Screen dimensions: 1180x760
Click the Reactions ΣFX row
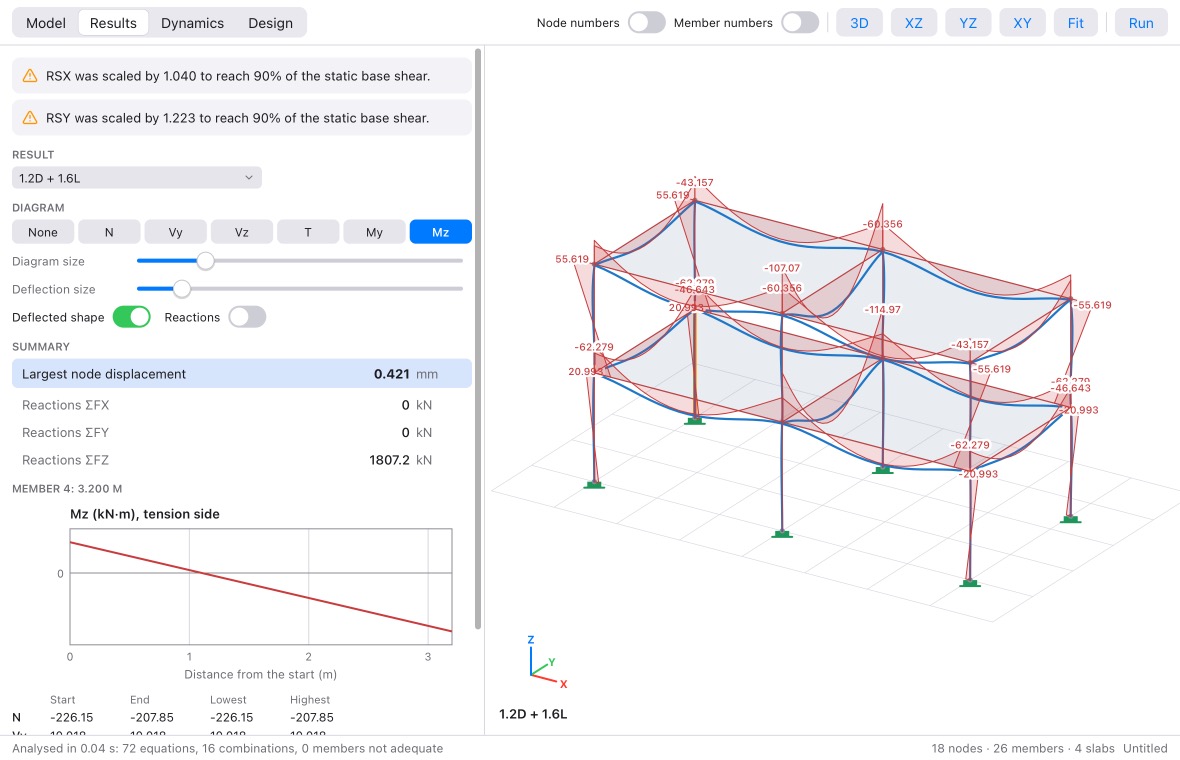[x=242, y=405]
